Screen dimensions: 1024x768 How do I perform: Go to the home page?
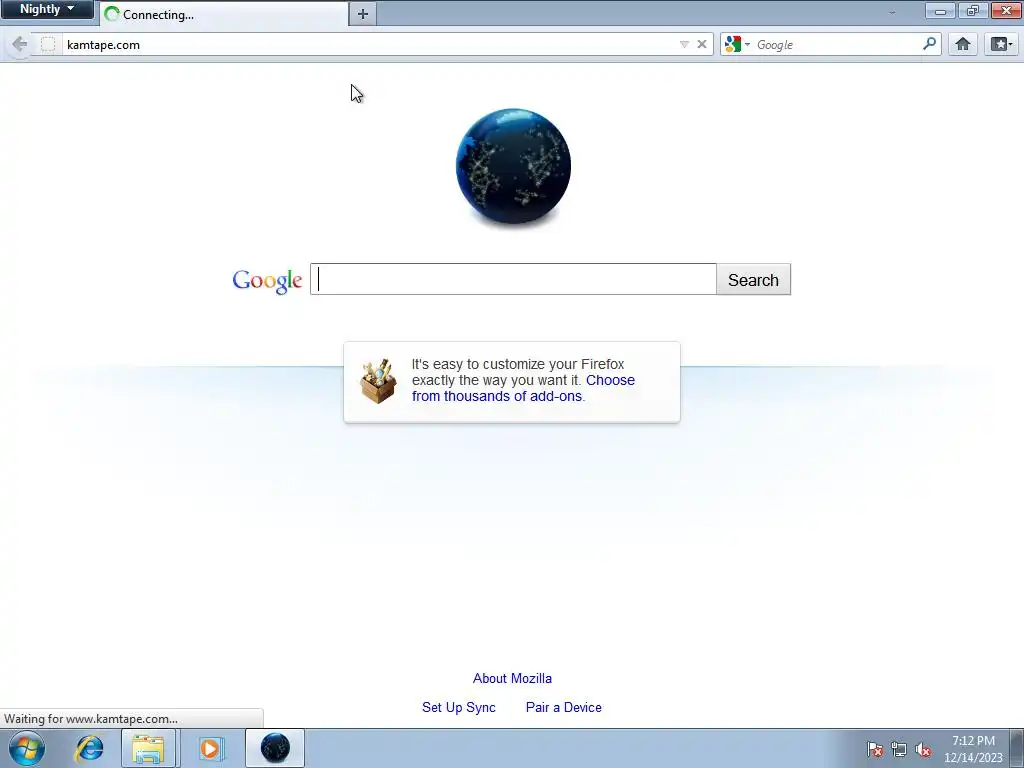(963, 44)
